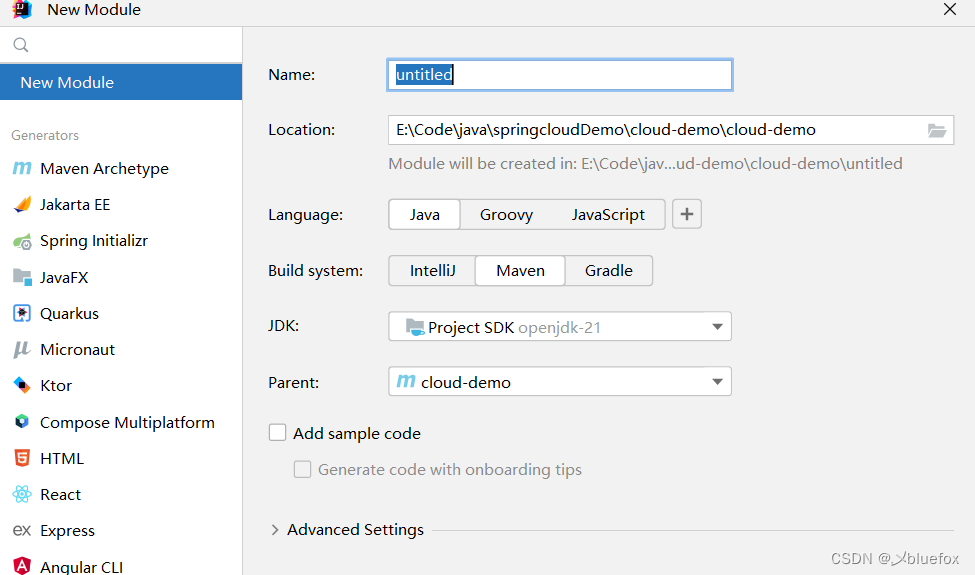Click the React atom icon

click(x=22, y=494)
